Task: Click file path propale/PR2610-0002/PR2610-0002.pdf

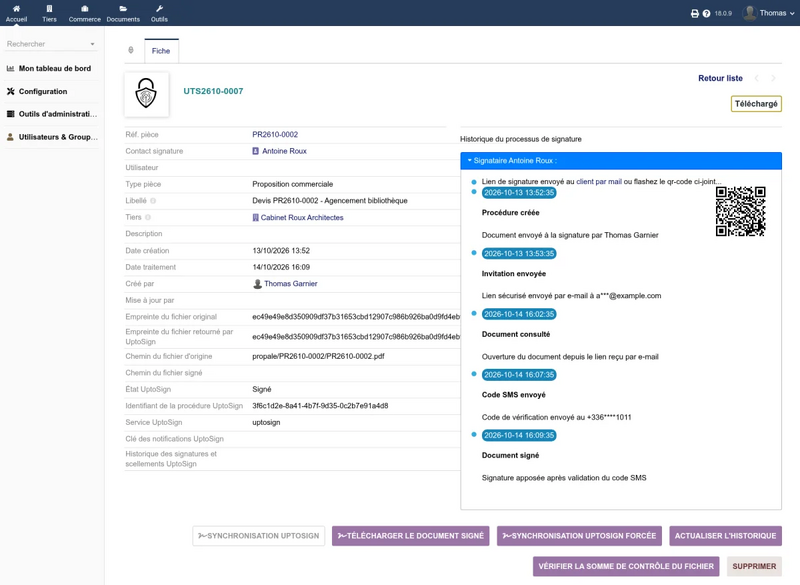Action: point(318,357)
